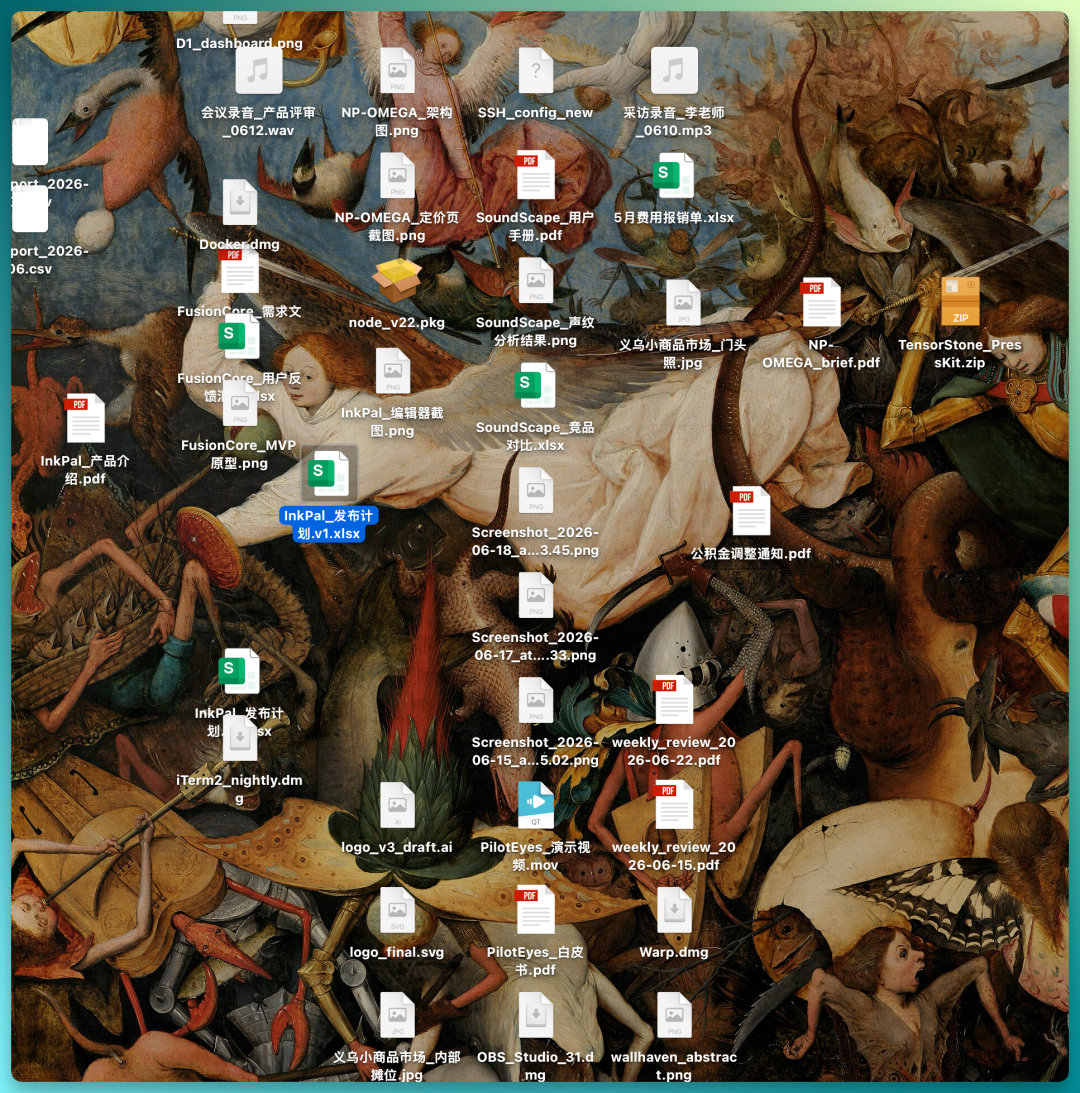
Task: Select the FusionCore_用户反馈 xlsx spreadsheet icon
Action: (x=240, y=337)
